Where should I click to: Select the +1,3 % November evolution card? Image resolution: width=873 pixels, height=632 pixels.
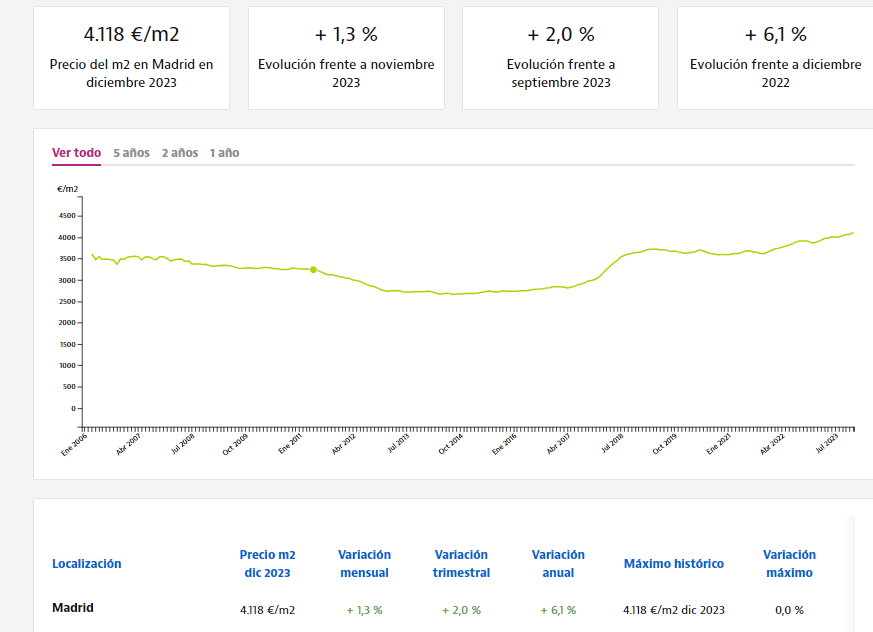[346, 58]
